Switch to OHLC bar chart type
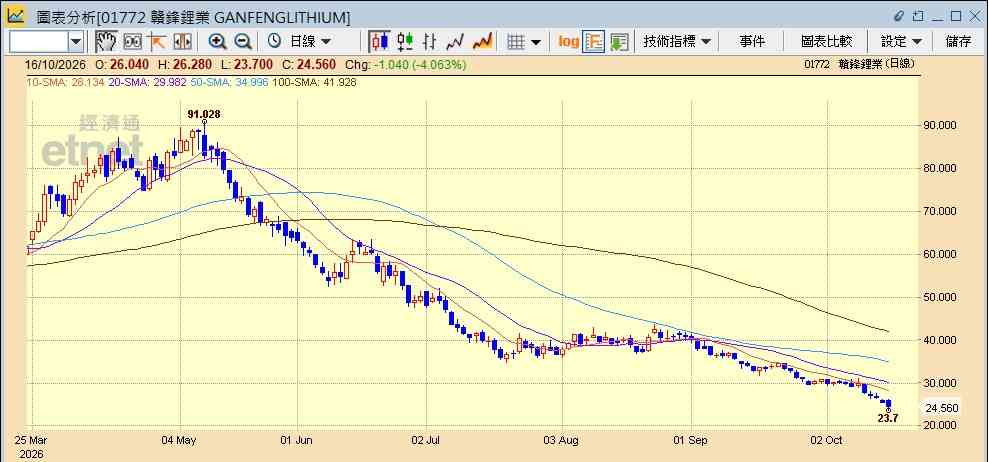This screenshot has width=989, height=462. click(x=430, y=42)
